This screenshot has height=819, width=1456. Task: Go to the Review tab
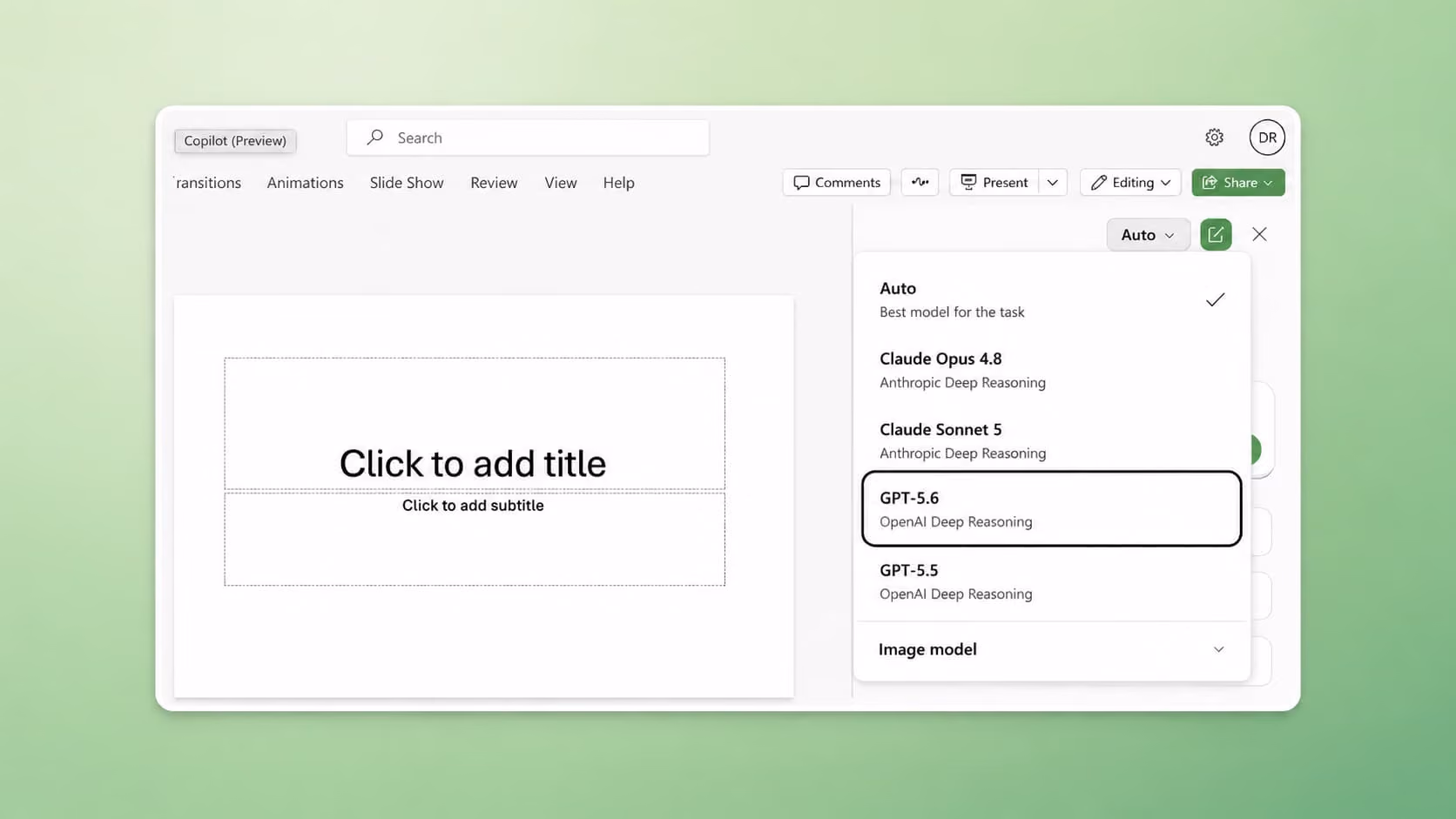point(494,183)
